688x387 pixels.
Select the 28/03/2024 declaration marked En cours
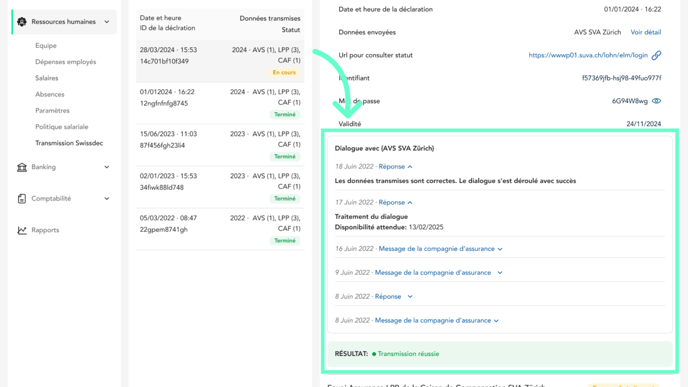[x=220, y=61]
